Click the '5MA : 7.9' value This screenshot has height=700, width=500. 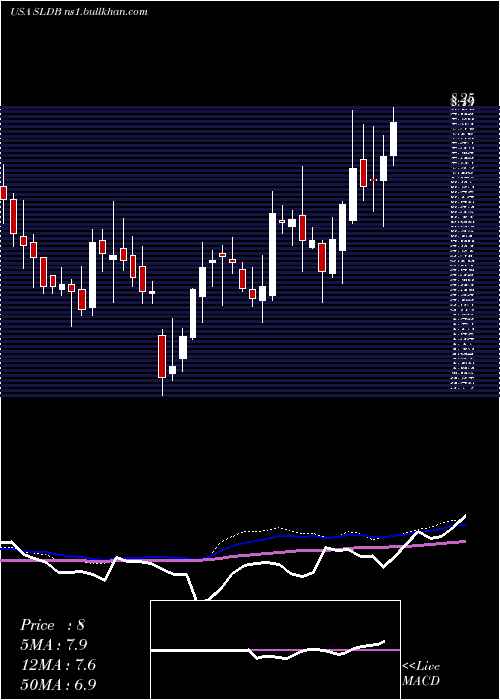(54, 644)
